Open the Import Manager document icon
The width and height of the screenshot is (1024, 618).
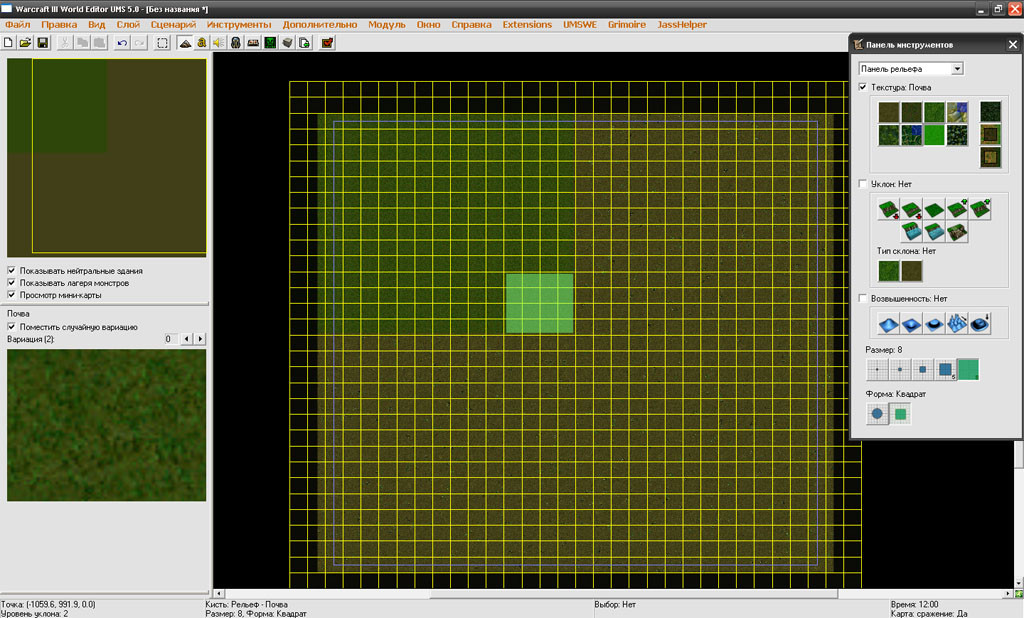tap(304, 42)
